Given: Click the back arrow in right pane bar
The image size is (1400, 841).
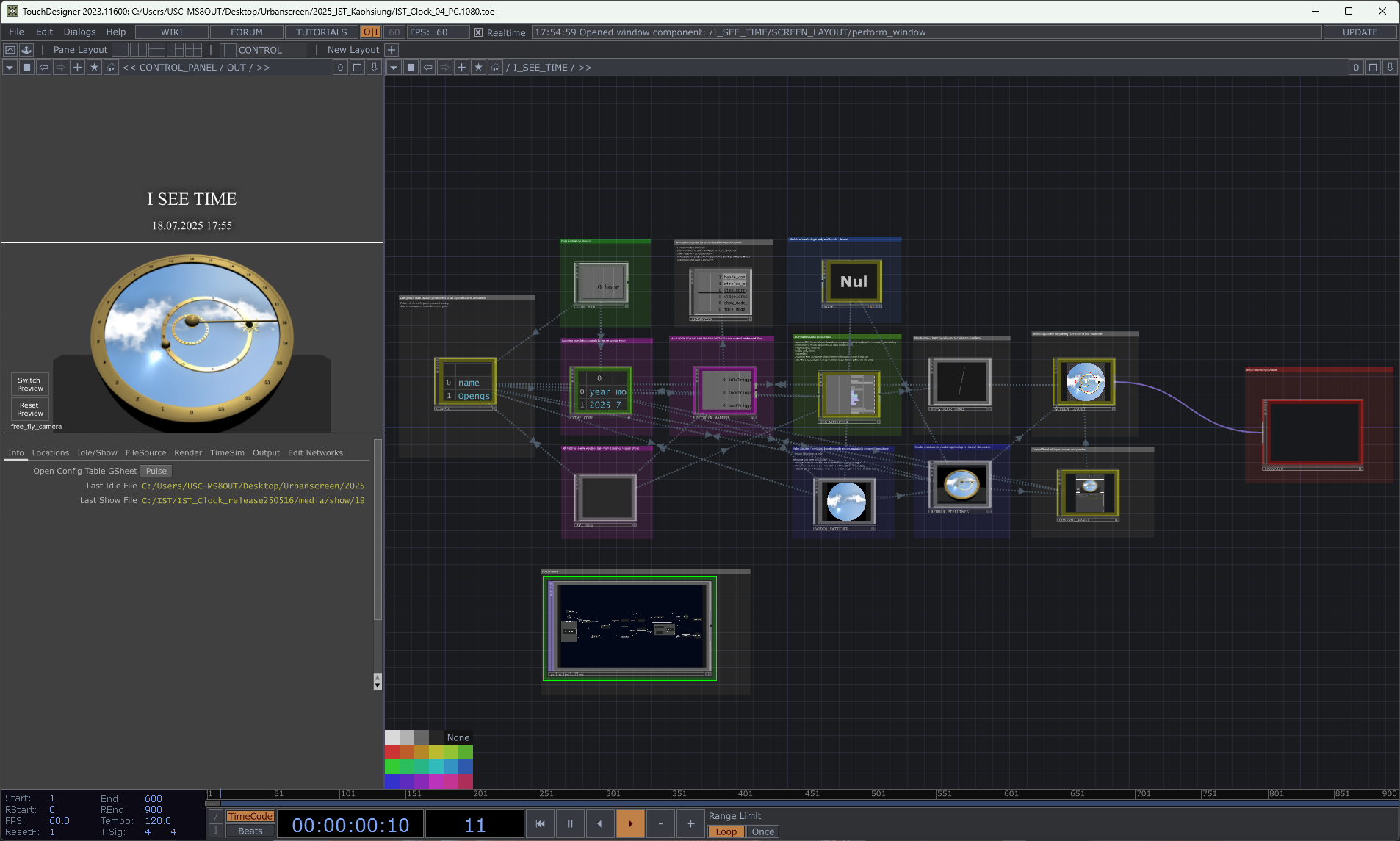Looking at the screenshot, I should pyautogui.click(x=427, y=68).
